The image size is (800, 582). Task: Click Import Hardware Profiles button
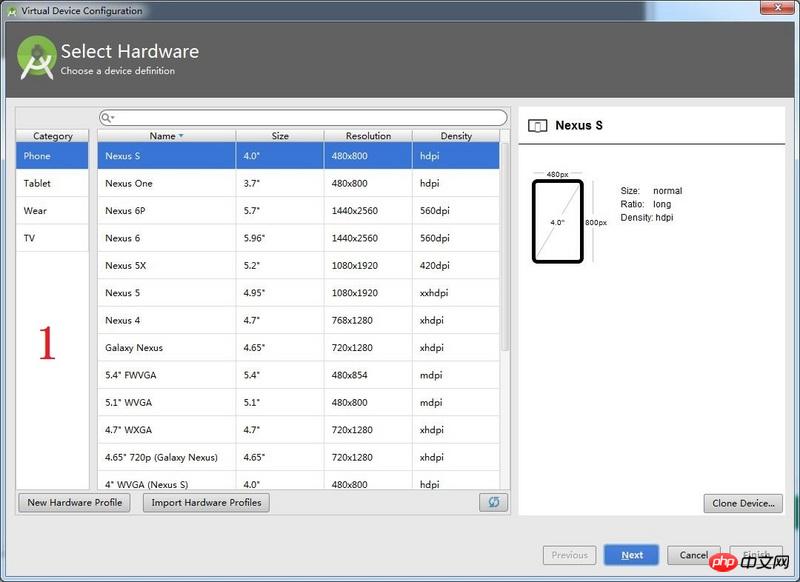(x=206, y=502)
